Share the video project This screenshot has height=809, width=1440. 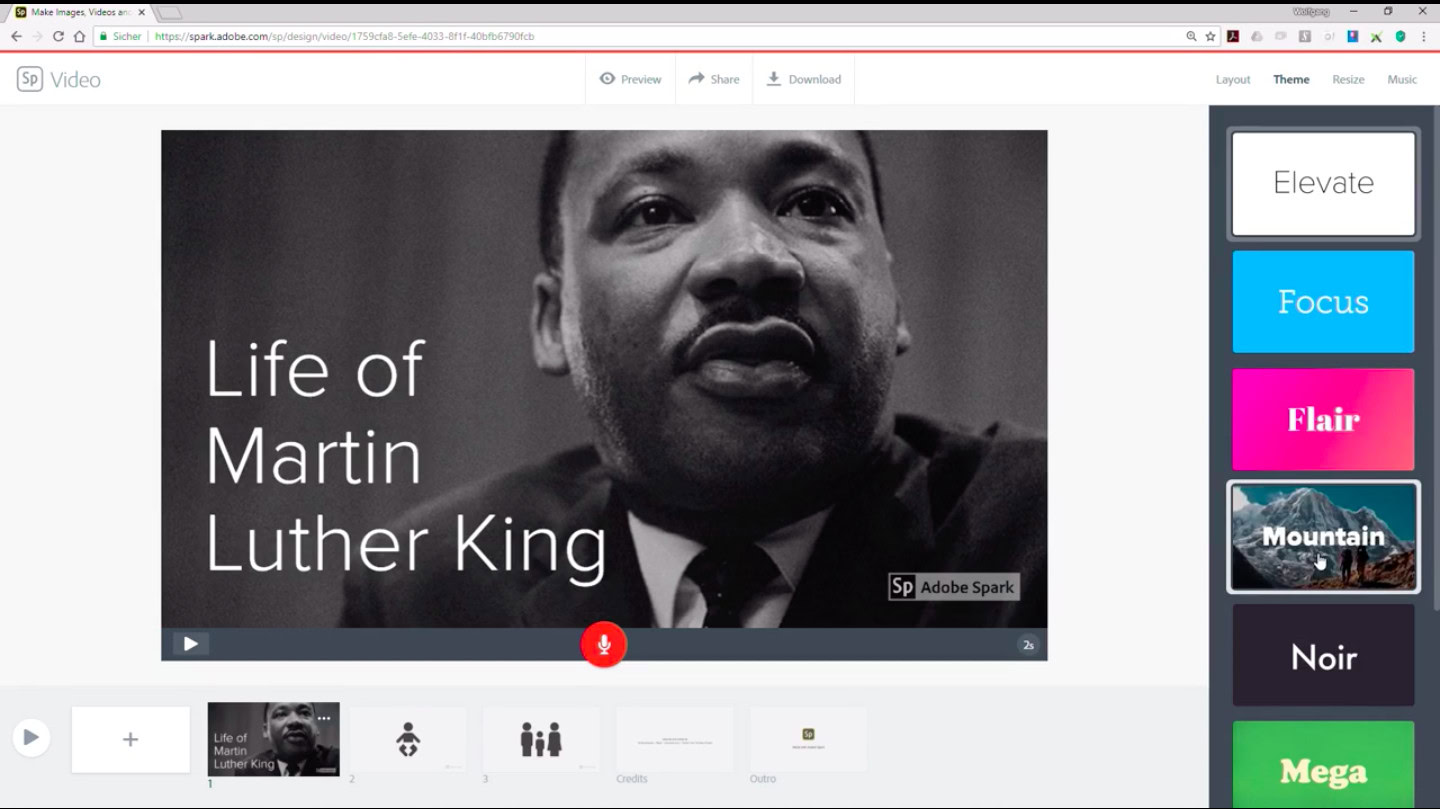point(713,79)
